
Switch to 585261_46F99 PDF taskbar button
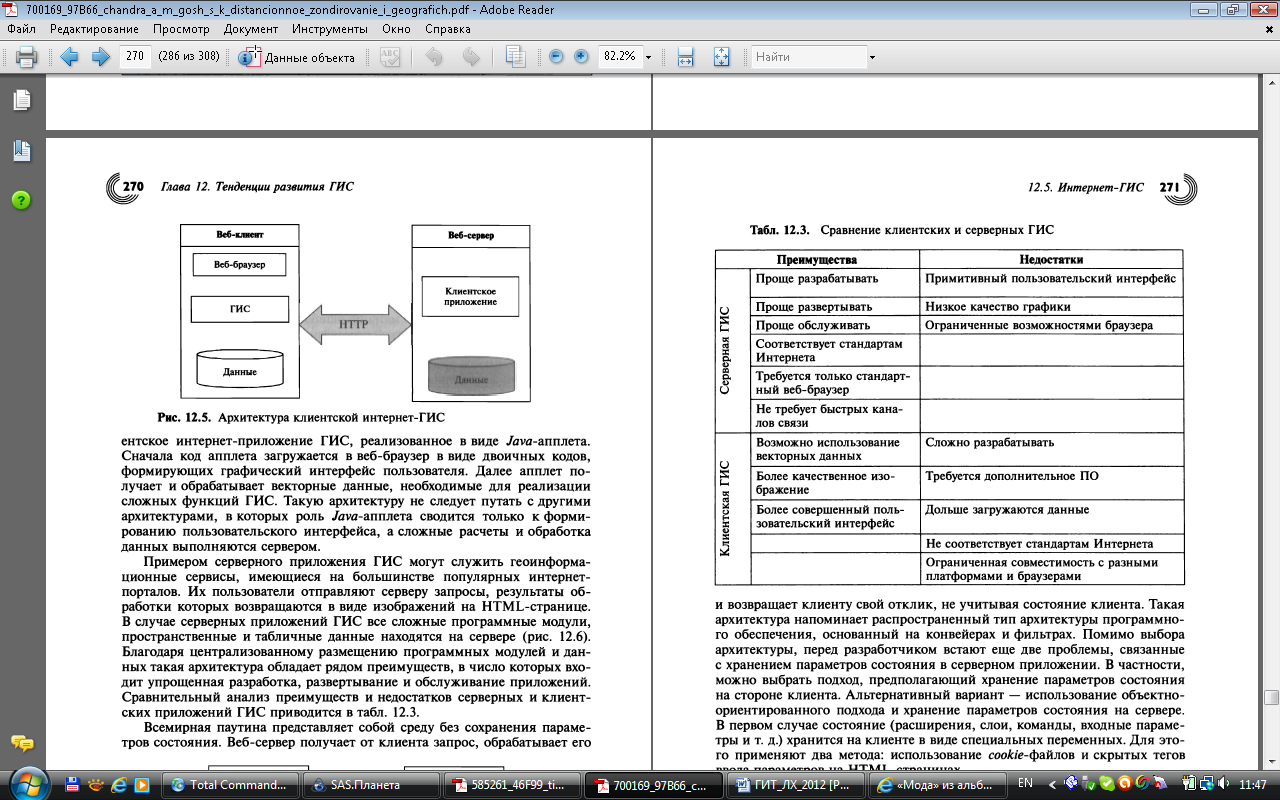[512, 785]
